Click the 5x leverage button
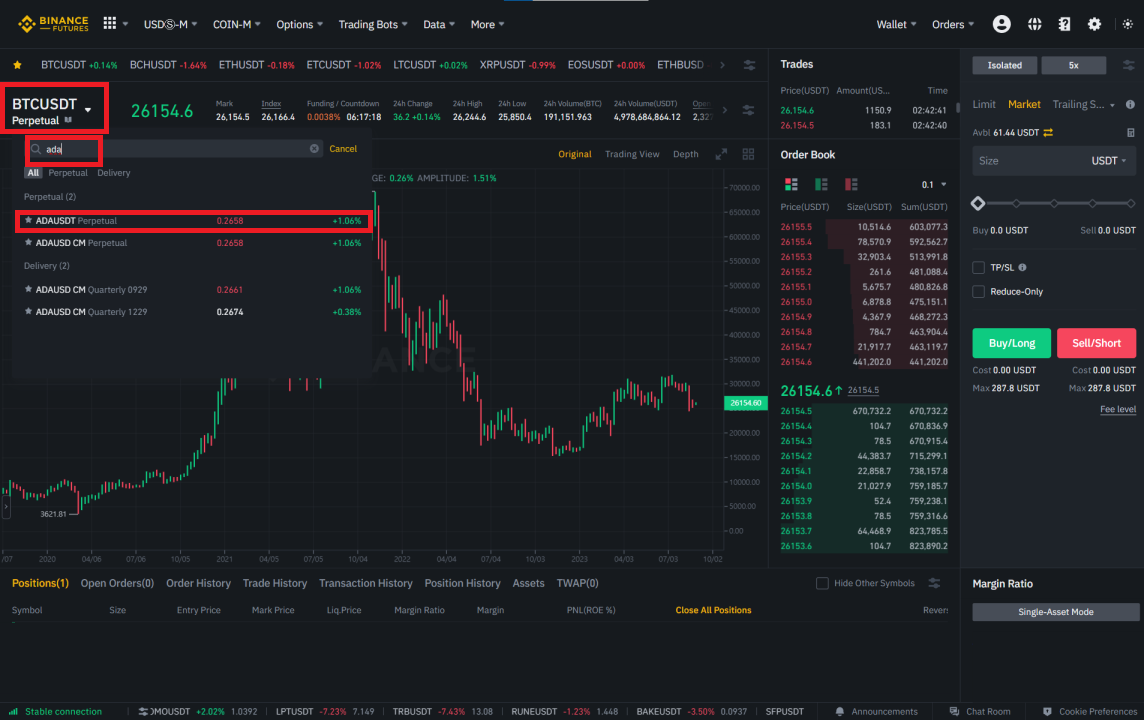 pos(1073,65)
